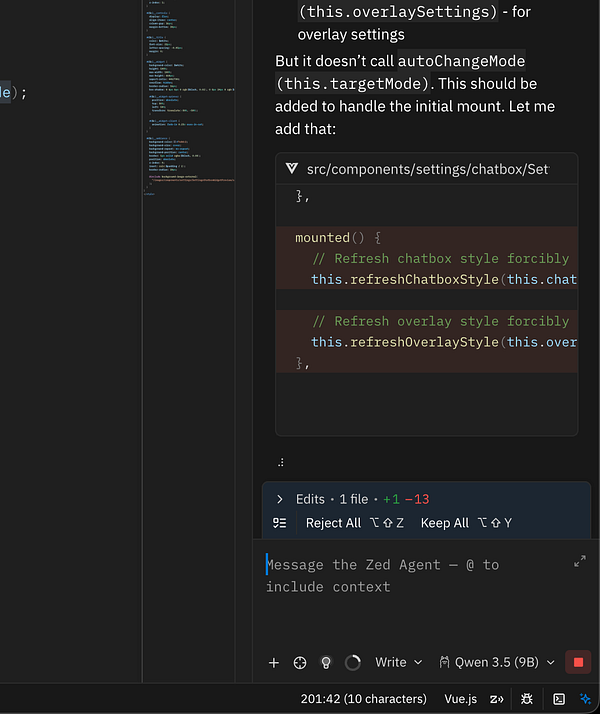
Task: Toggle the lightbulb thinking mode icon
Action: click(x=326, y=663)
